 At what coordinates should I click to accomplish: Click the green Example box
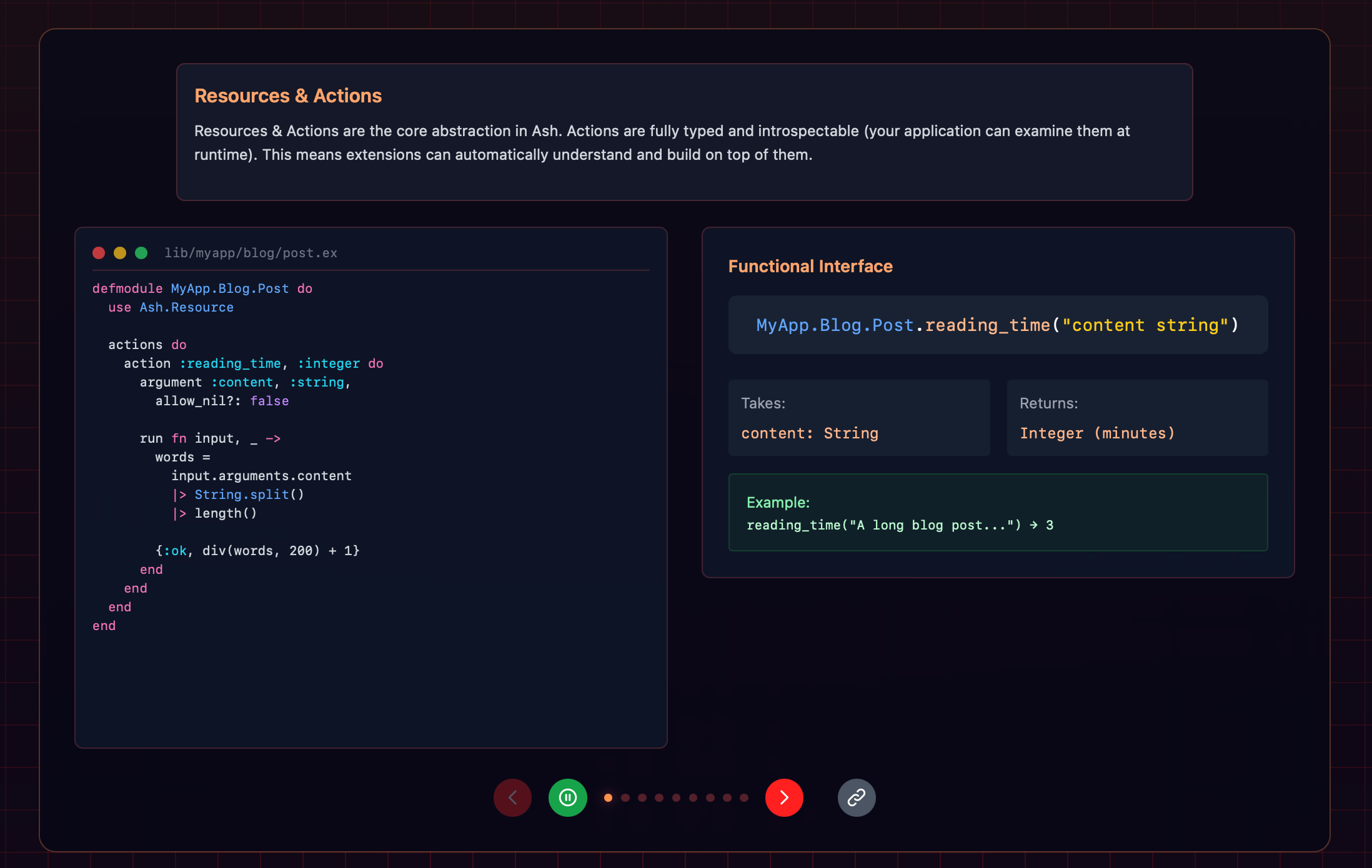point(998,513)
